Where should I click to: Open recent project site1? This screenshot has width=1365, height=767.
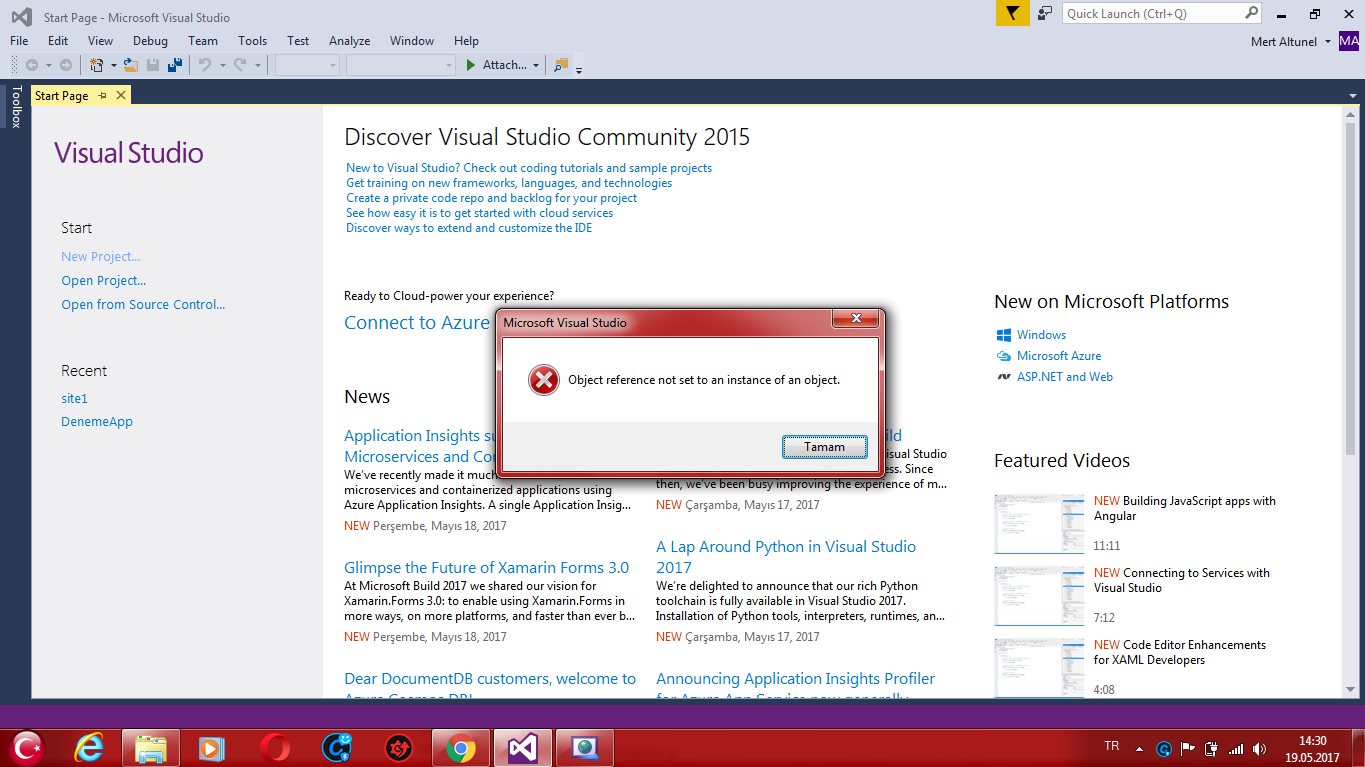pos(74,398)
